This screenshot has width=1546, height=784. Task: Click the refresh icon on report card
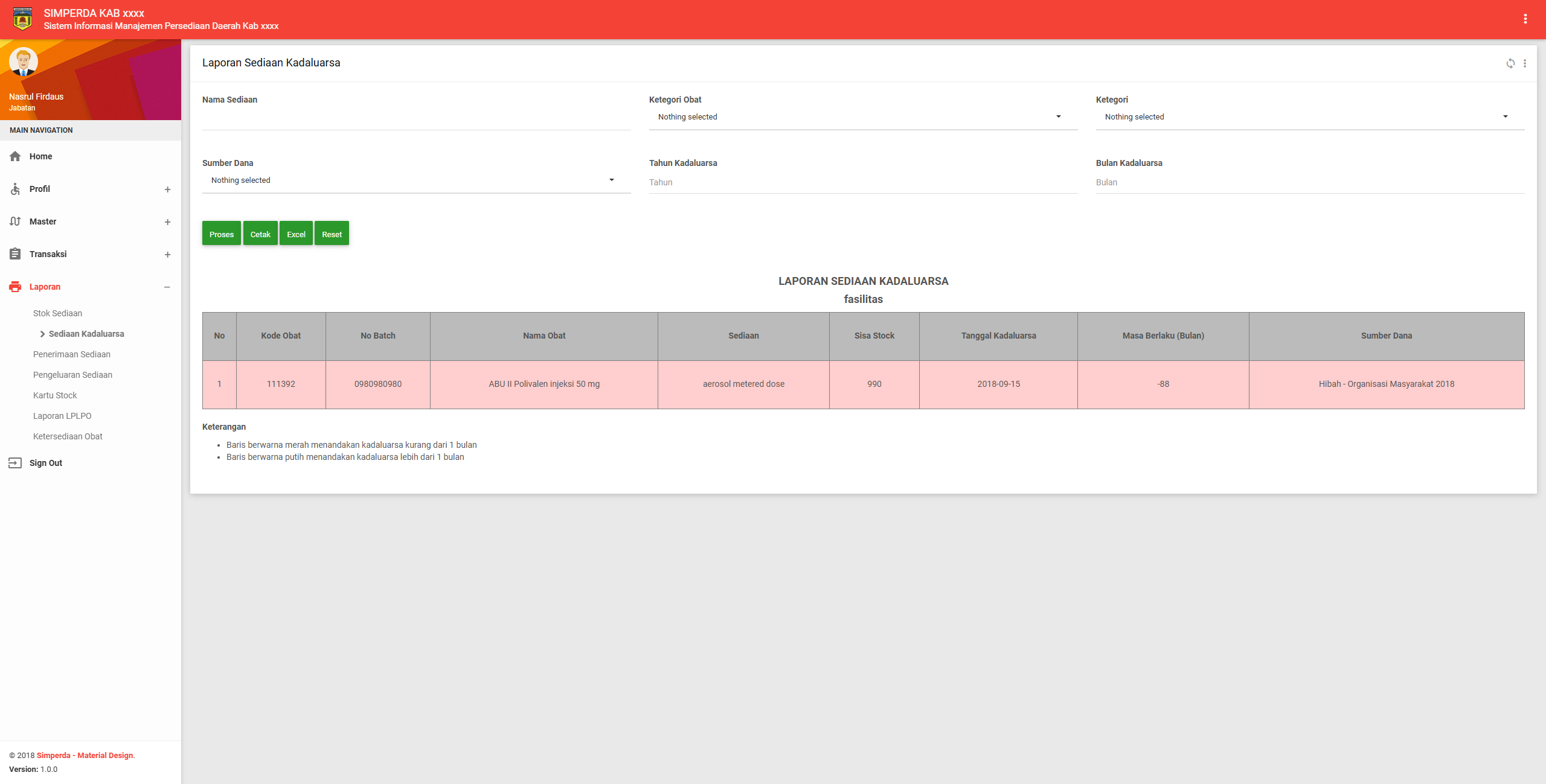coord(1510,63)
